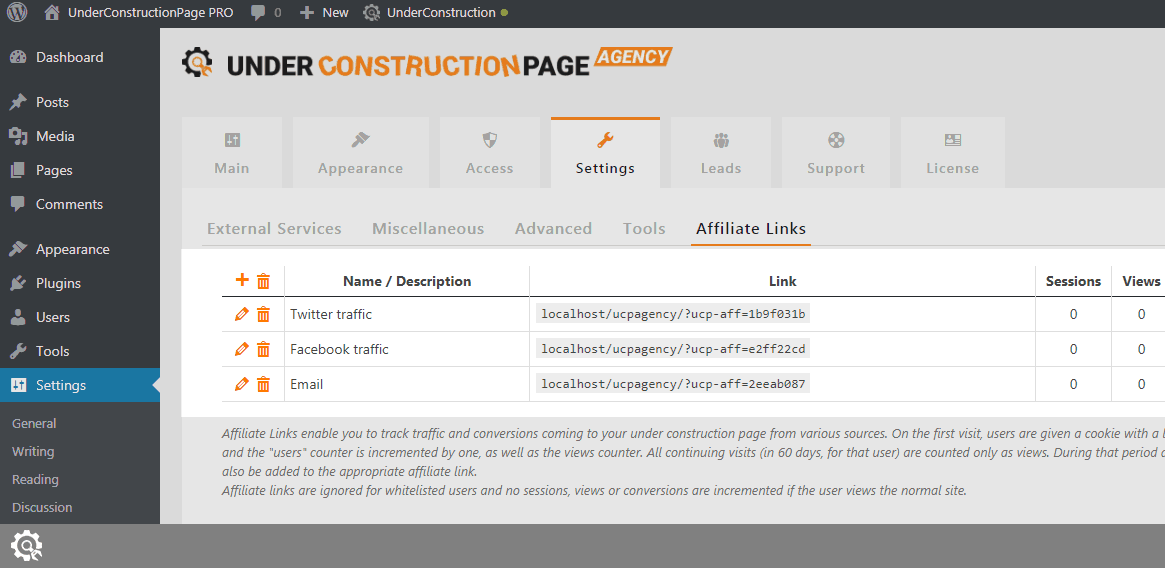Image resolution: width=1165 pixels, height=568 pixels.
Task: Click the gear icon in bottom bar
Action: (x=26, y=546)
